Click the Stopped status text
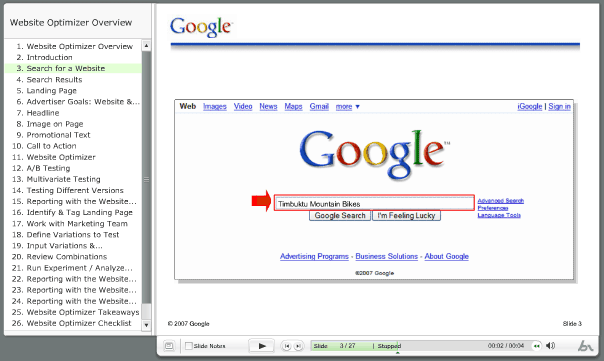This screenshot has width=604, height=361. pyautogui.click(x=389, y=346)
